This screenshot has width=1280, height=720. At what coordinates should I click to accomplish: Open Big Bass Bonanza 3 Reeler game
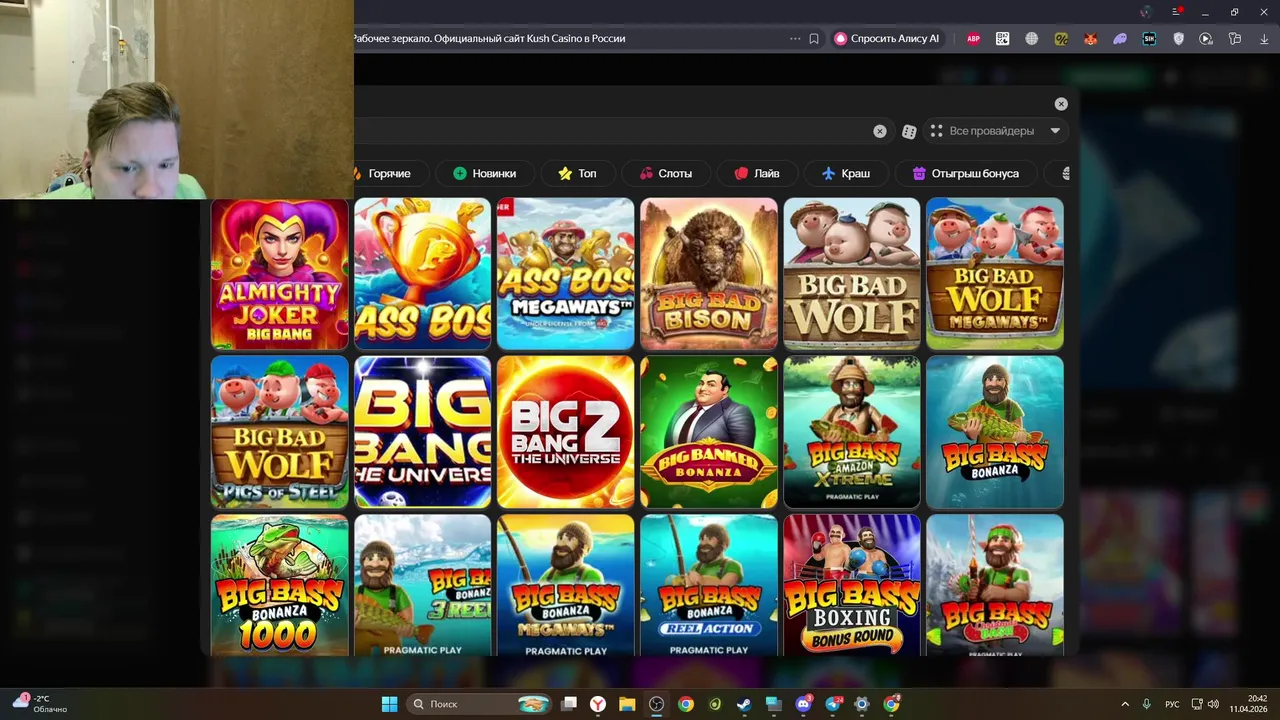(423, 585)
